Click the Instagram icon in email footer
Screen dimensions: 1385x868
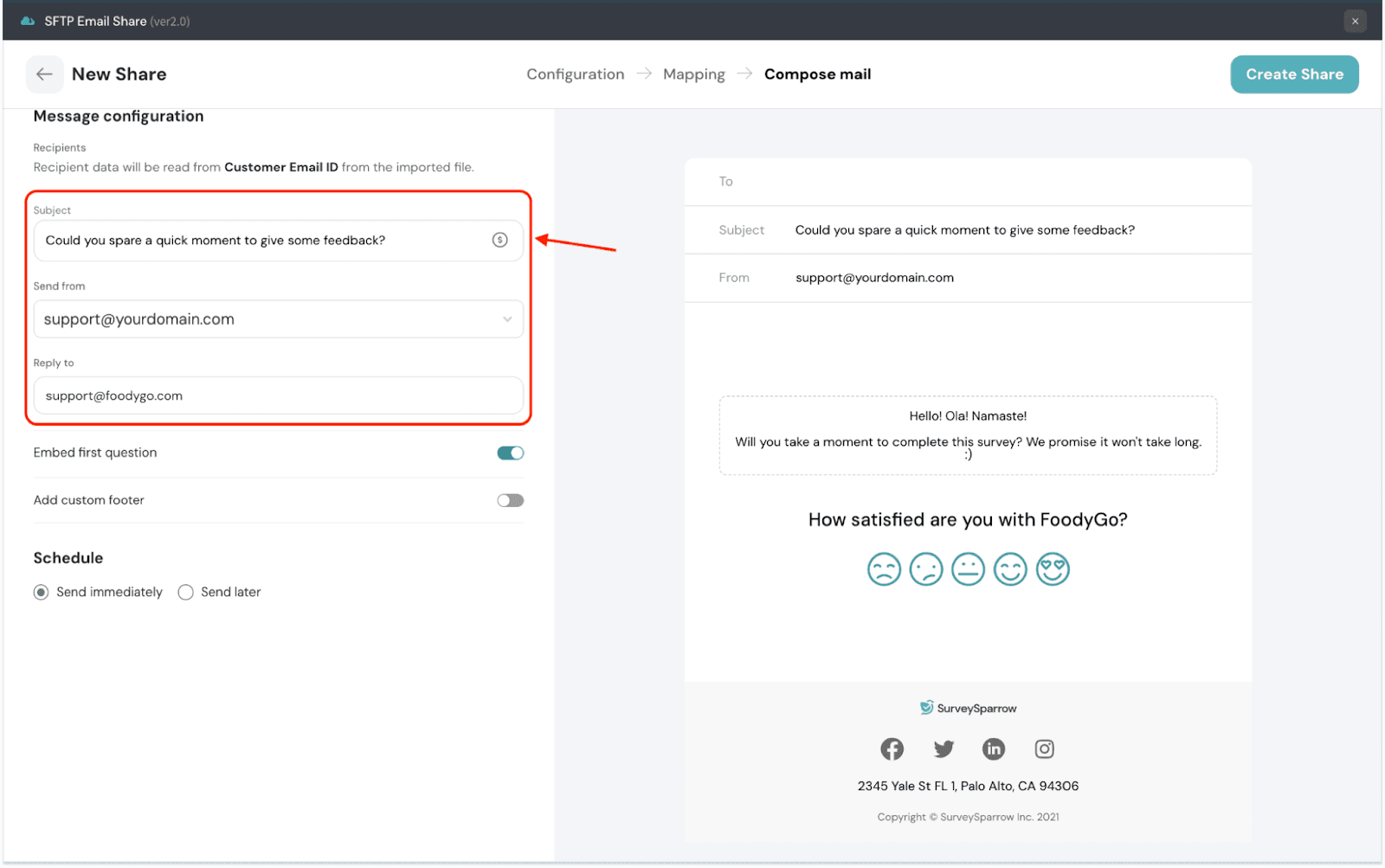tap(1045, 749)
